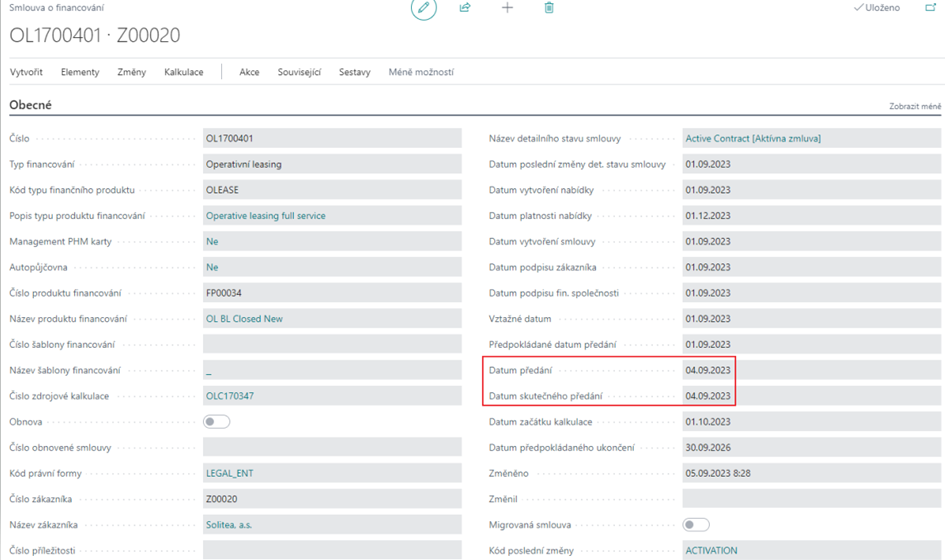Open the Kalkulace menu
This screenshot has width=945, height=560.
[x=184, y=72]
